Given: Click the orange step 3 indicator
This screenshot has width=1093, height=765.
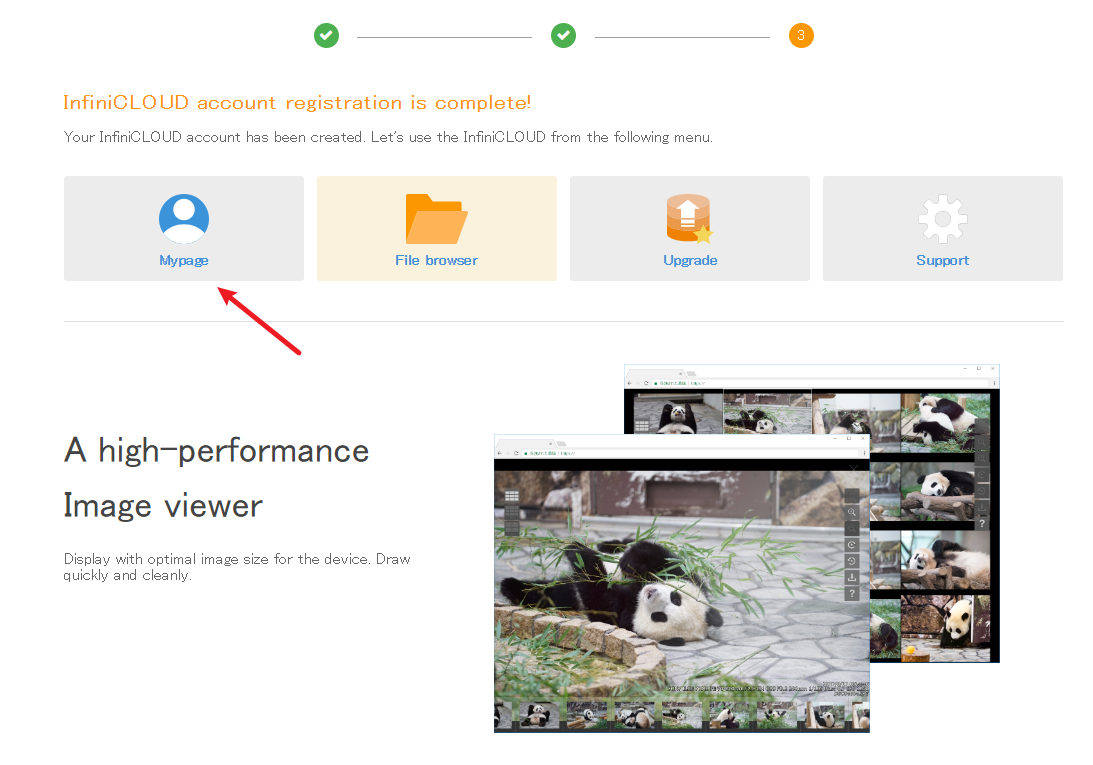Looking at the screenshot, I should (801, 36).
